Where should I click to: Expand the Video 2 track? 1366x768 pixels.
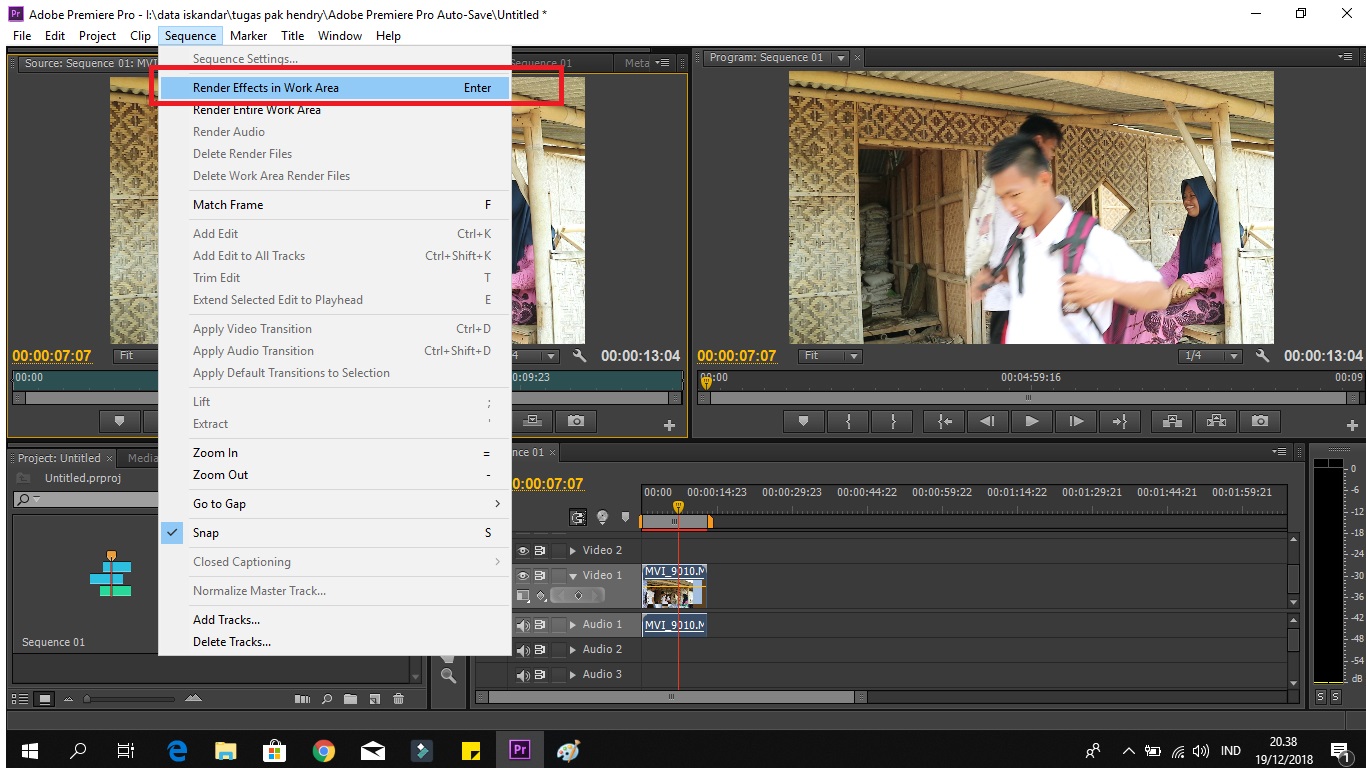click(573, 550)
